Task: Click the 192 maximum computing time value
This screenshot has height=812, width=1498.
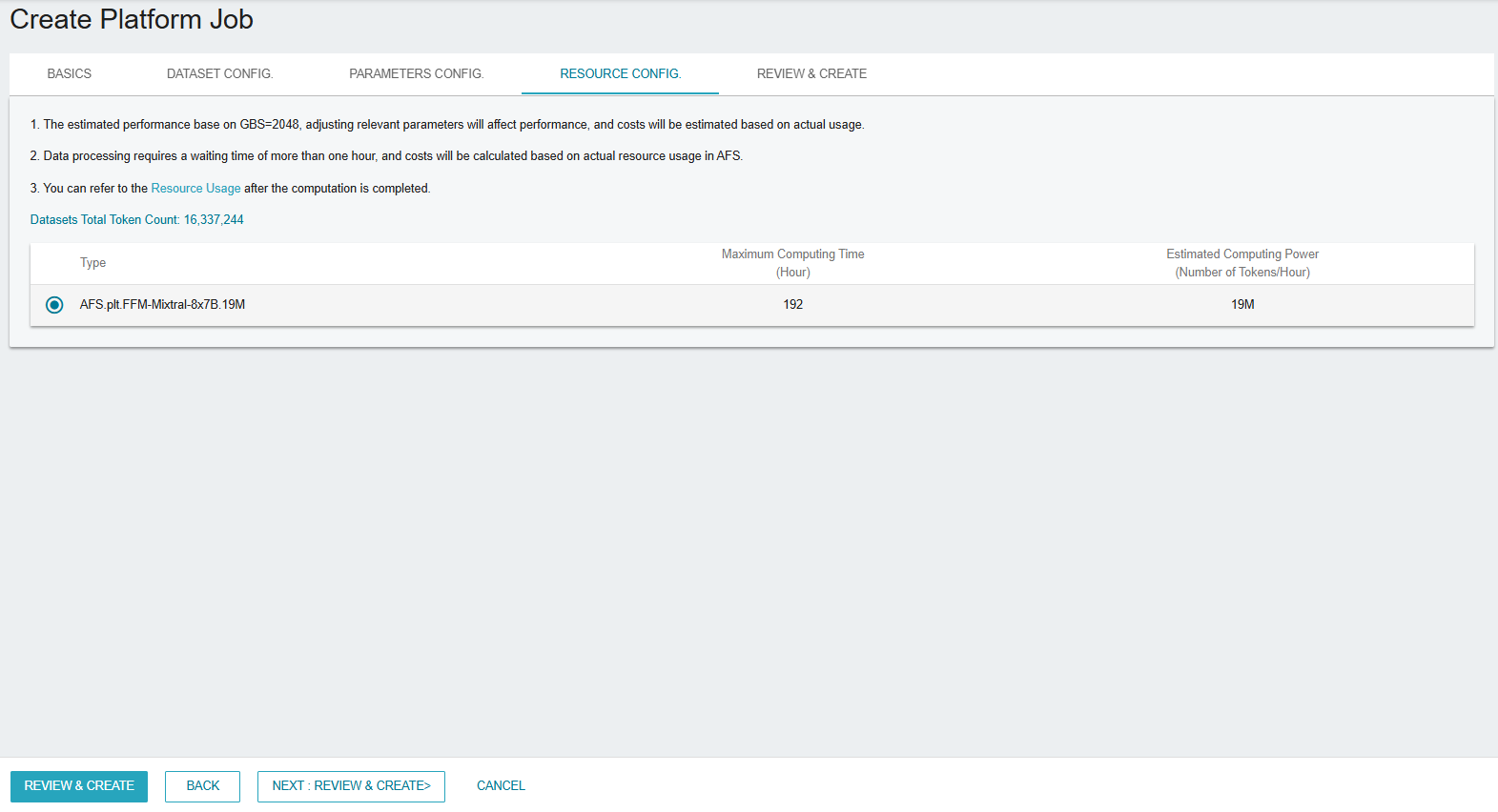Action: 793,305
